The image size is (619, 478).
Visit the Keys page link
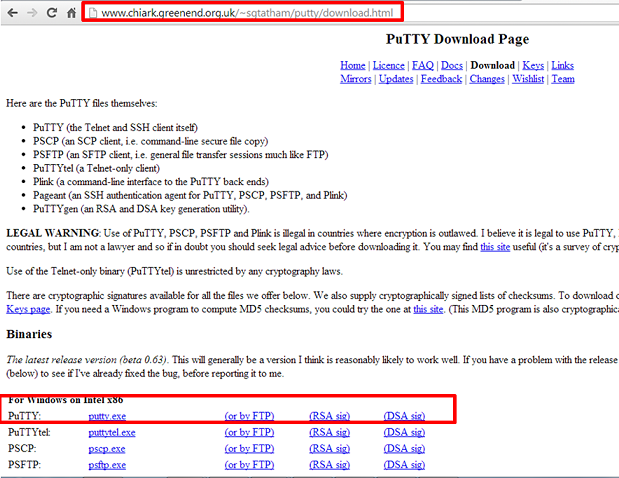tap(532, 65)
